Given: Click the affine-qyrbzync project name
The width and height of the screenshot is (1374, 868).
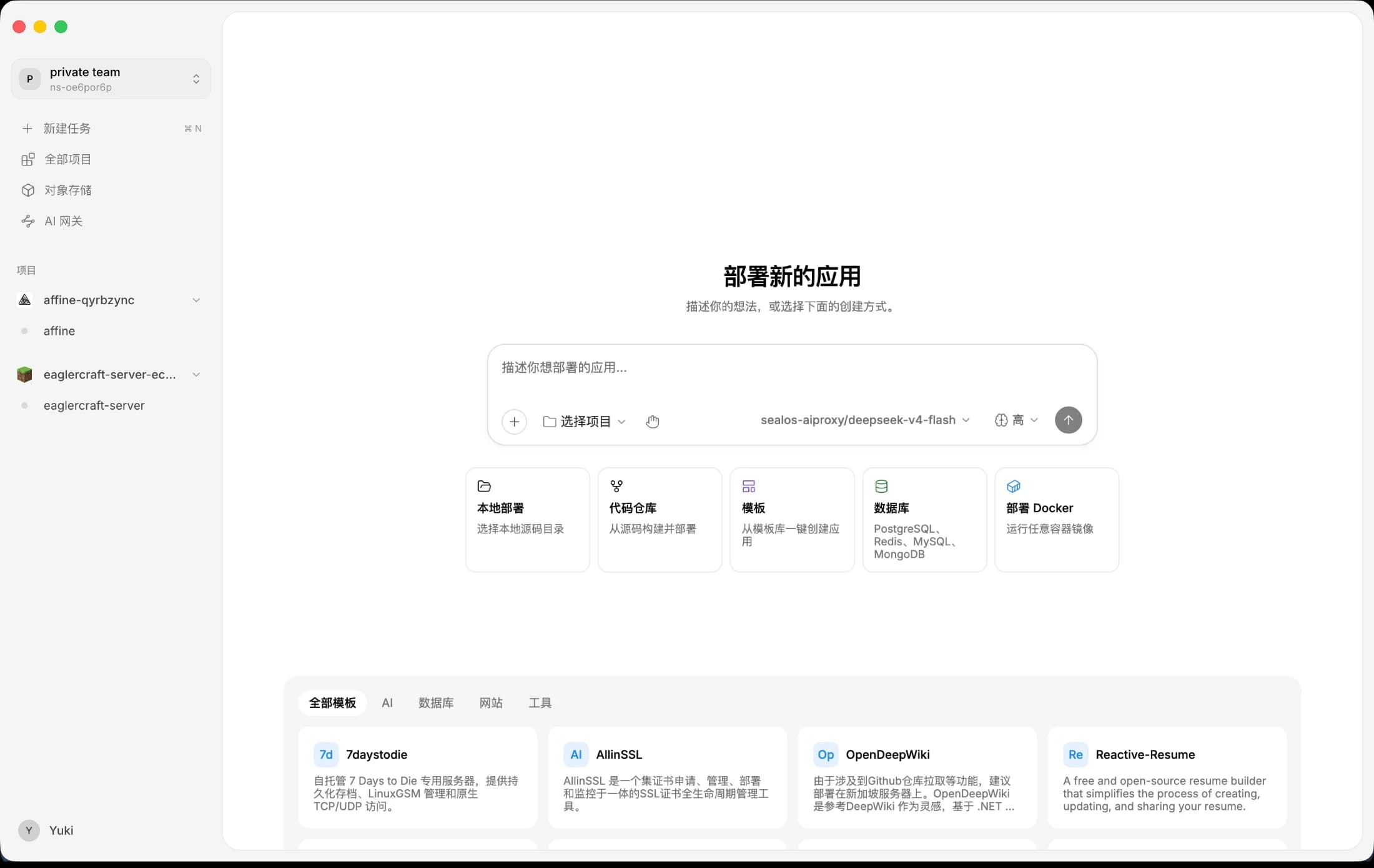Looking at the screenshot, I should click(89, 300).
